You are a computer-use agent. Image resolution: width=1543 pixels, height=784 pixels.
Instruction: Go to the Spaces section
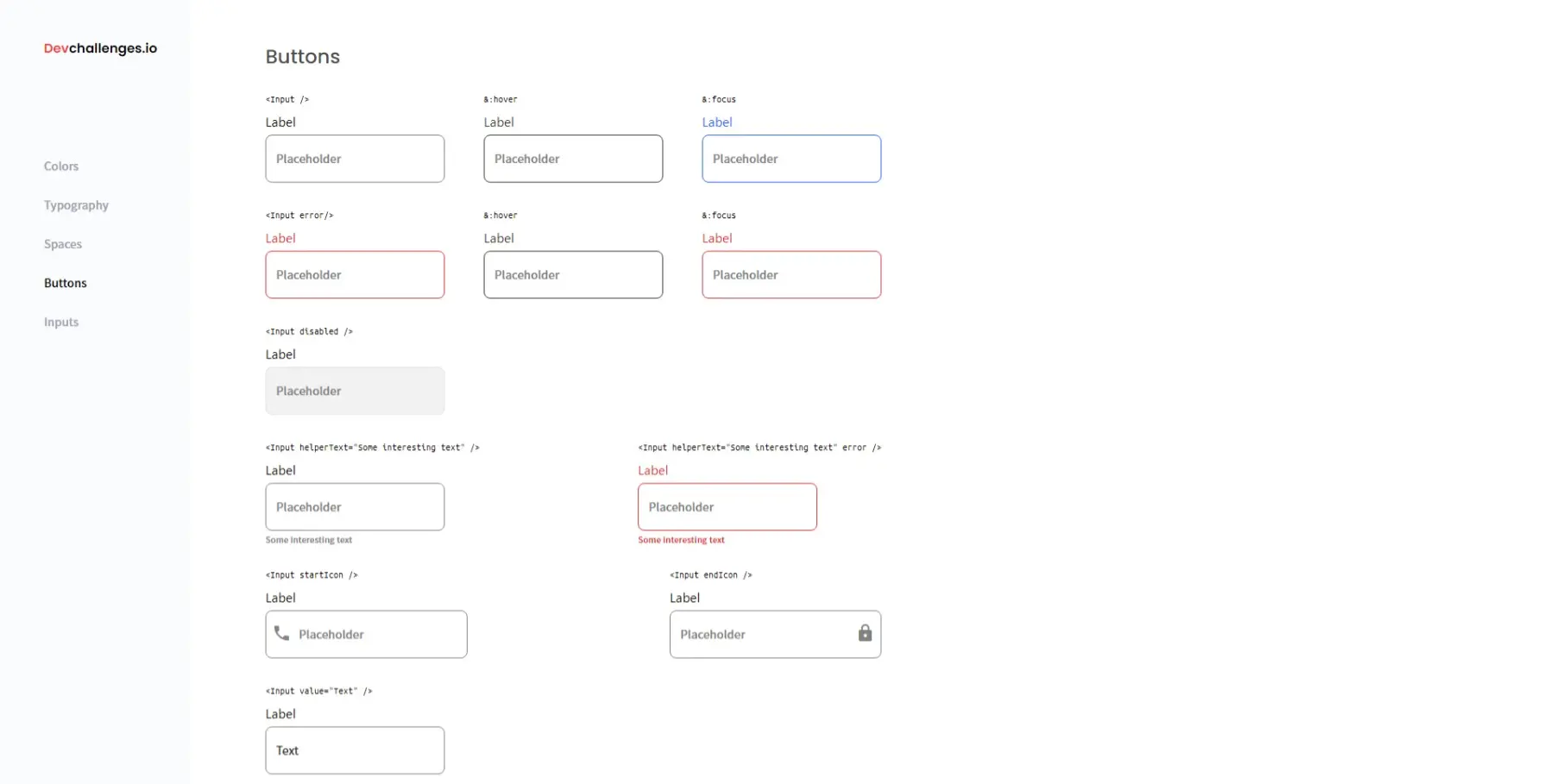(62, 244)
